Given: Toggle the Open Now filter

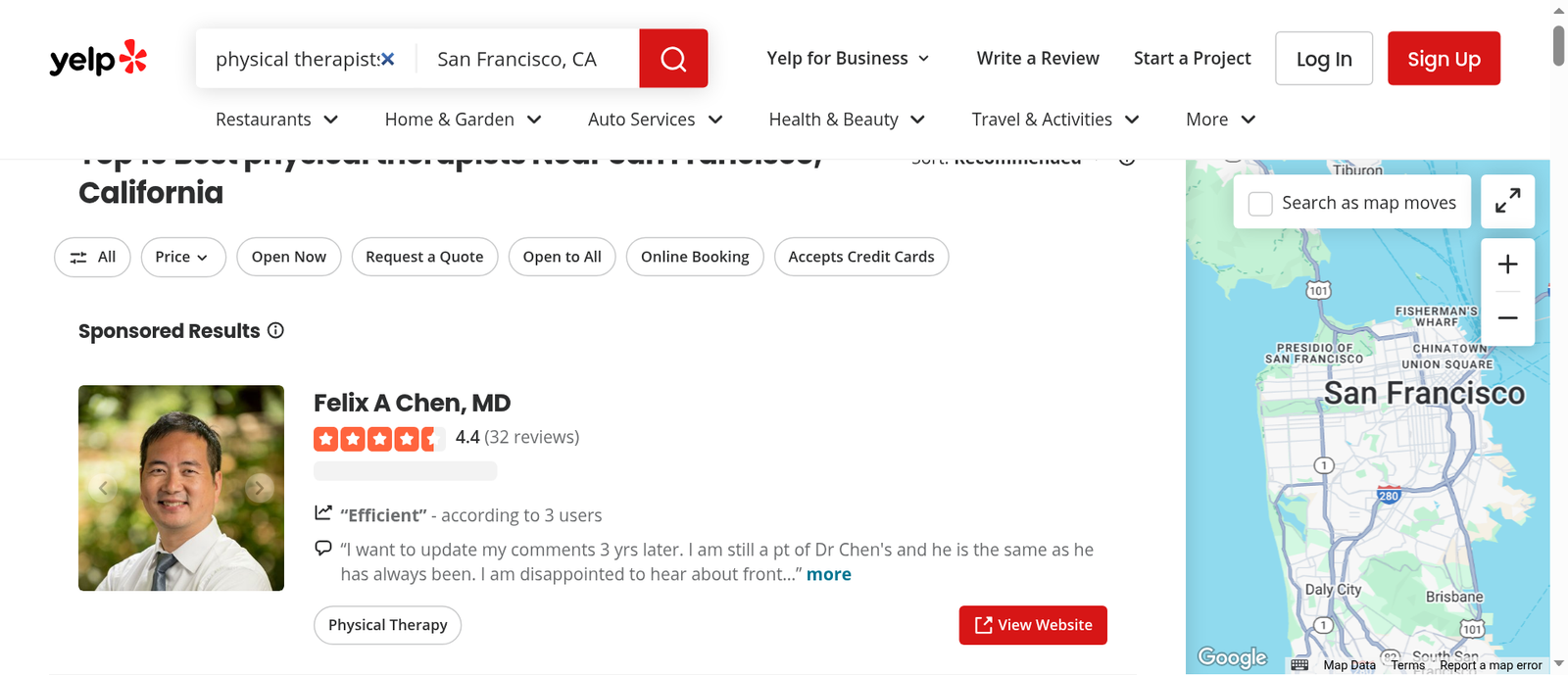Looking at the screenshot, I should click(289, 257).
